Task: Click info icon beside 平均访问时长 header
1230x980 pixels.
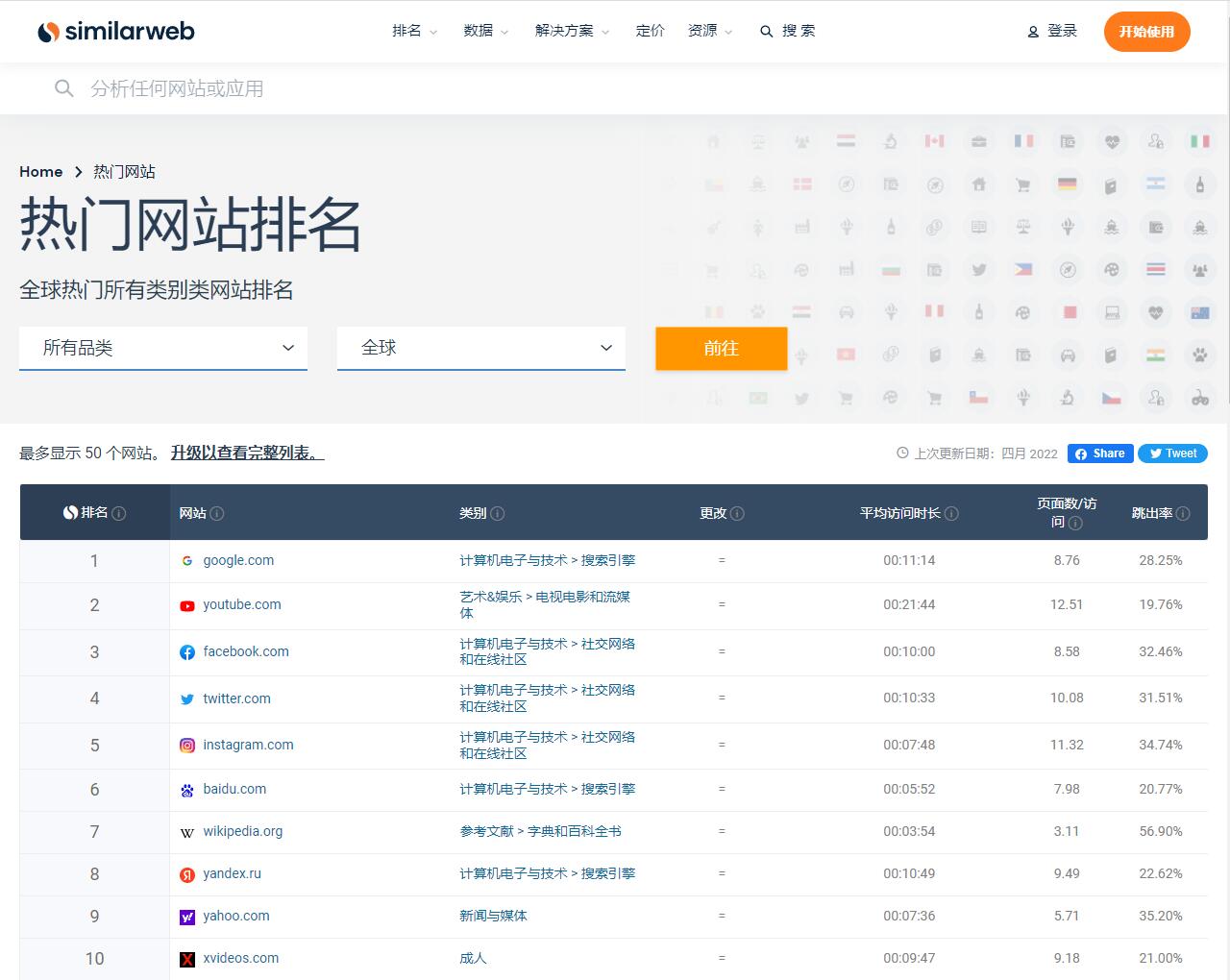Action: pyautogui.click(x=951, y=513)
